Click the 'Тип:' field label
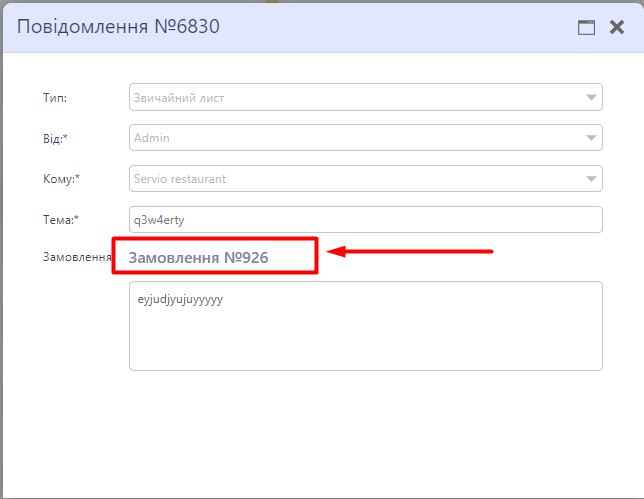The width and height of the screenshot is (644, 499). point(55,98)
